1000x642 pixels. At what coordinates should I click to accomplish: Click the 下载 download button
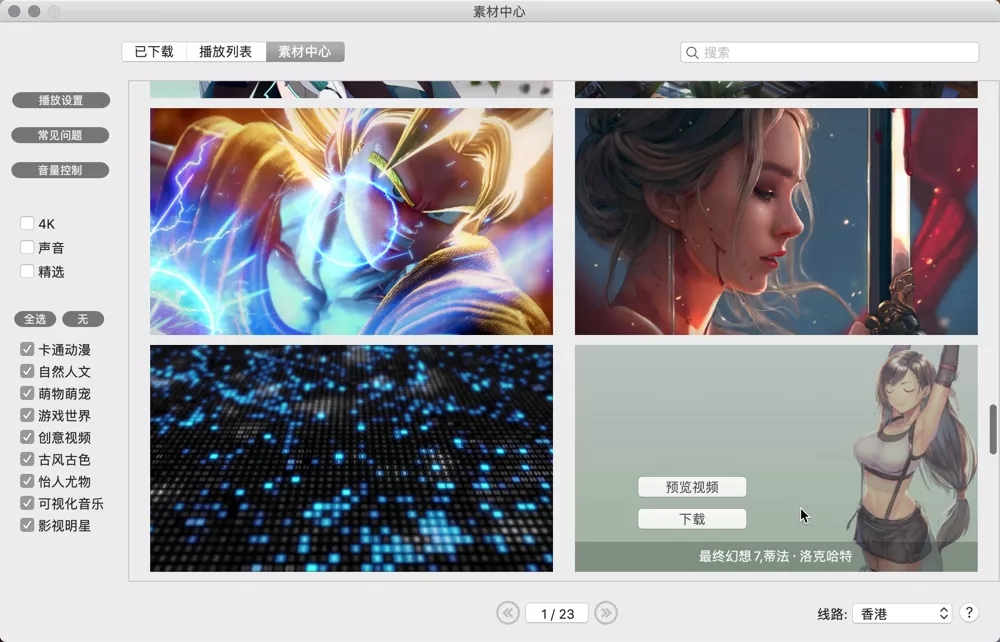(692, 519)
